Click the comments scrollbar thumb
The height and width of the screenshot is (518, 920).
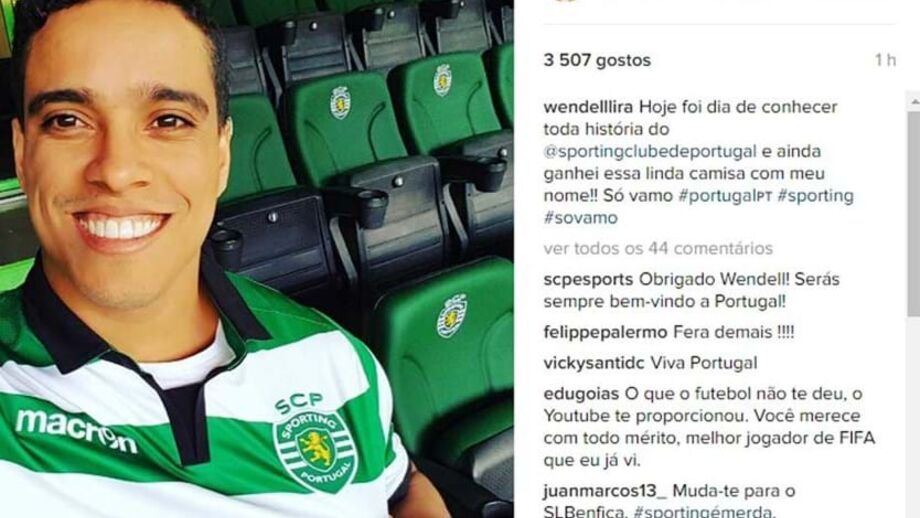click(914, 214)
